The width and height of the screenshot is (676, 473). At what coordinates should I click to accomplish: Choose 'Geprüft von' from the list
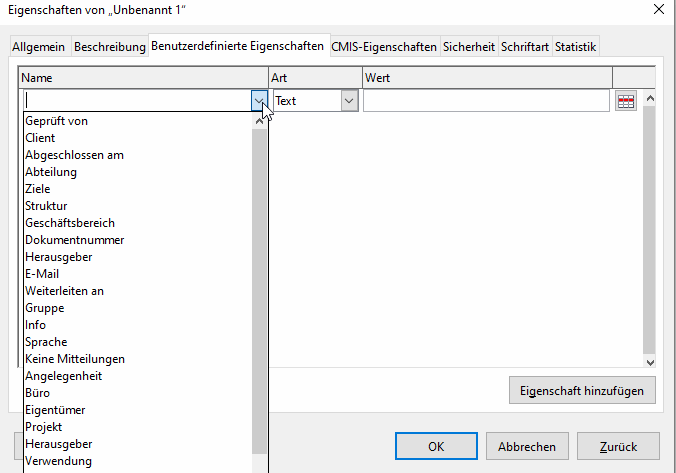(x=138, y=121)
